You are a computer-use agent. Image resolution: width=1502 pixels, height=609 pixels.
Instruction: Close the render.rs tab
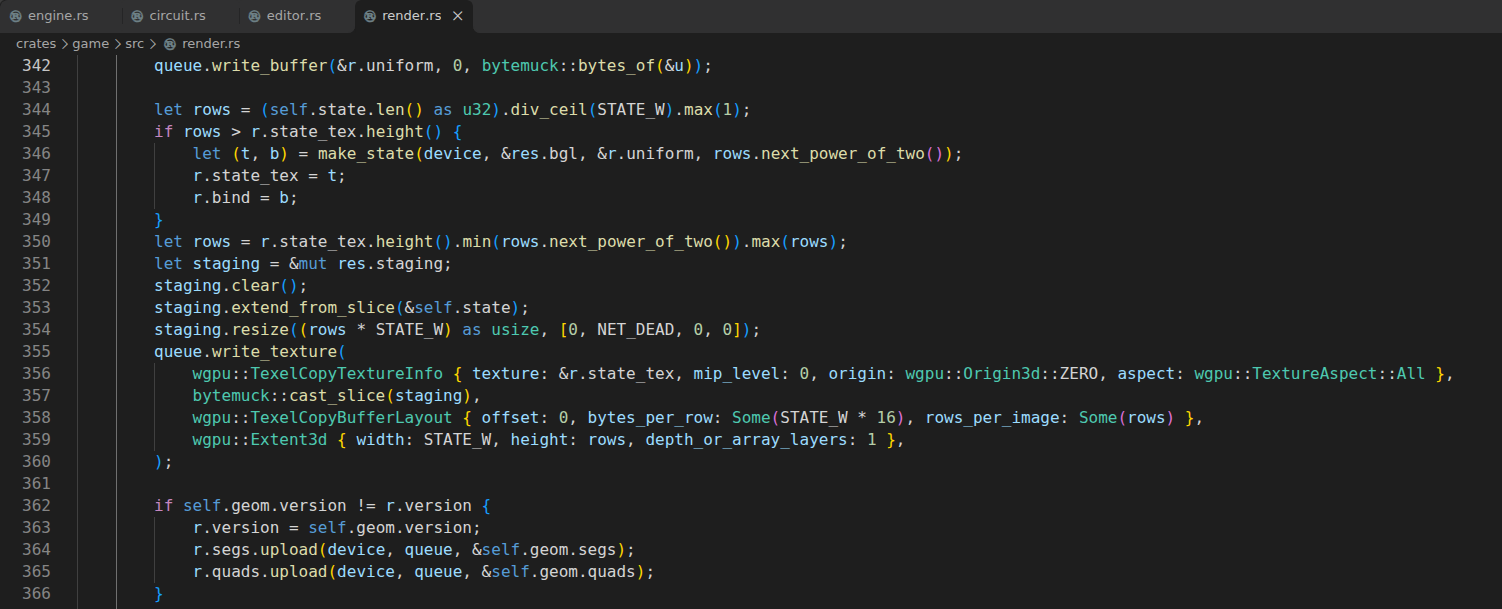pyautogui.click(x=458, y=16)
